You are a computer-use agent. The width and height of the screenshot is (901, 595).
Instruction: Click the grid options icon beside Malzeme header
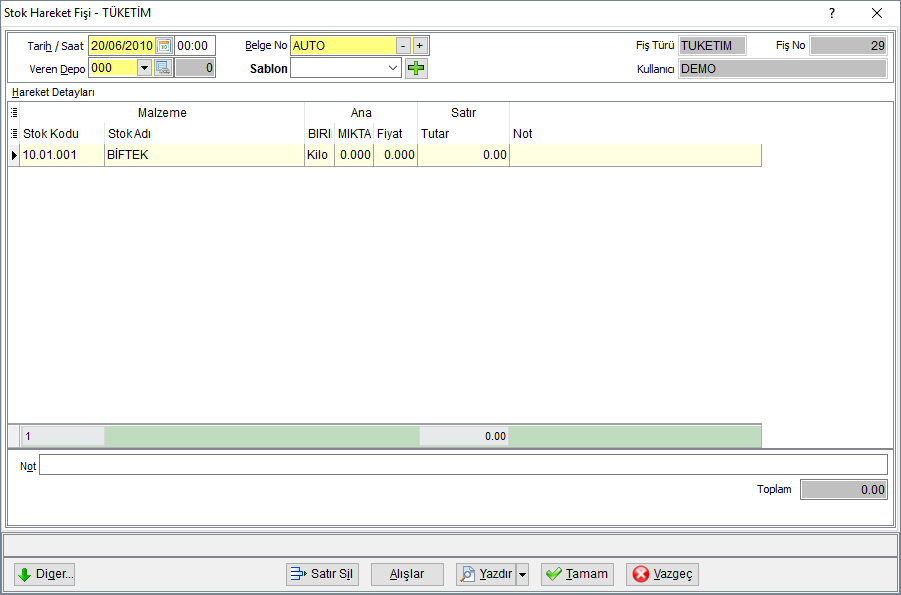14,112
